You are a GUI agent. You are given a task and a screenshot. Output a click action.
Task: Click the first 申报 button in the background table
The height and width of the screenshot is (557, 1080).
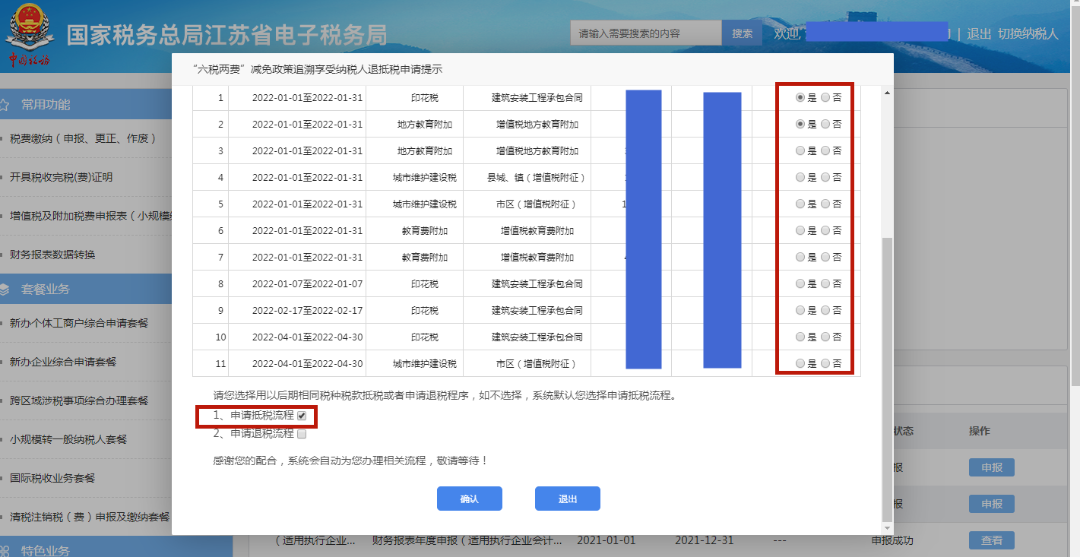[992, 467]
